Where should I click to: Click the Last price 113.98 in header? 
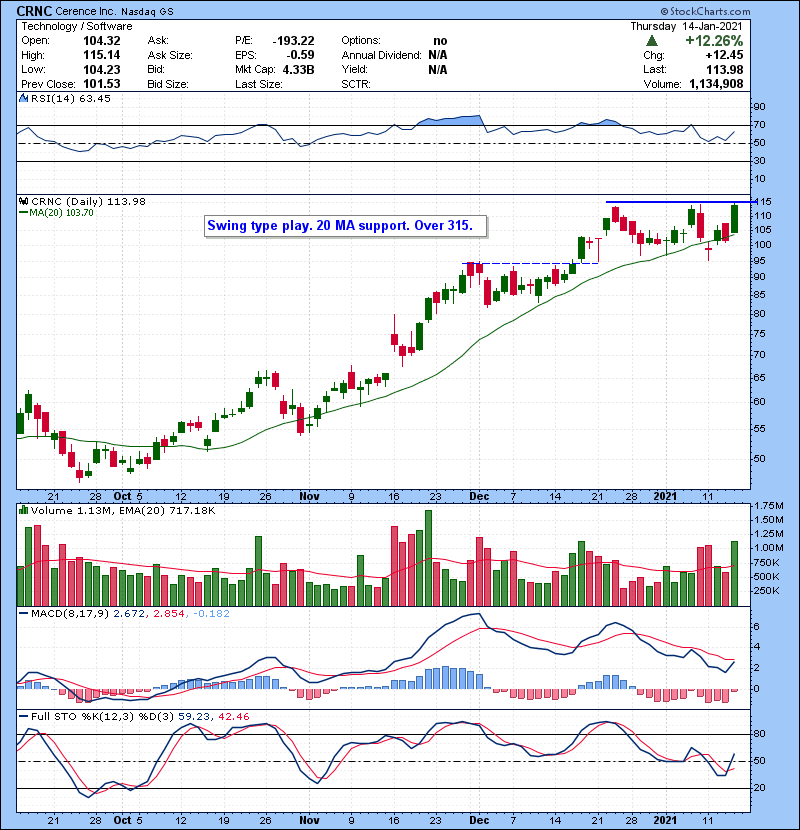[x=724, y=69]
